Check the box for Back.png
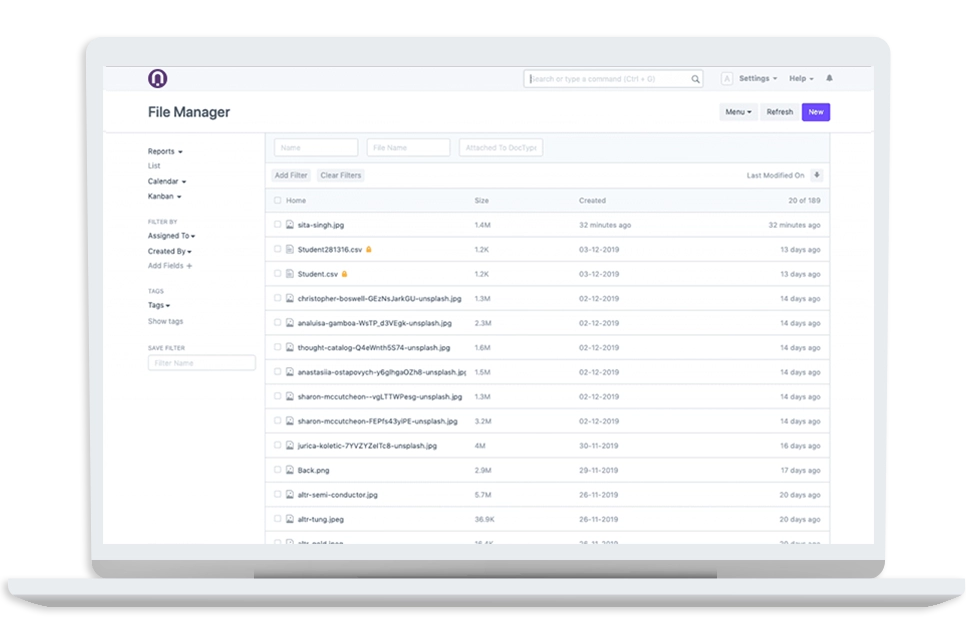Image resolution: width=966 pixels, height=619 pixels. pos(278,470)
